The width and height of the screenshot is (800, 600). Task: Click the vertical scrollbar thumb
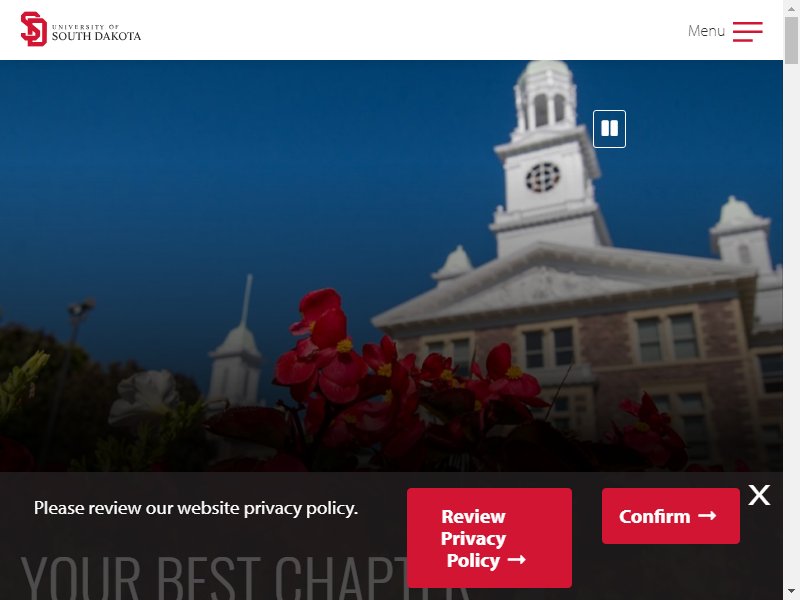pos(791,40)
